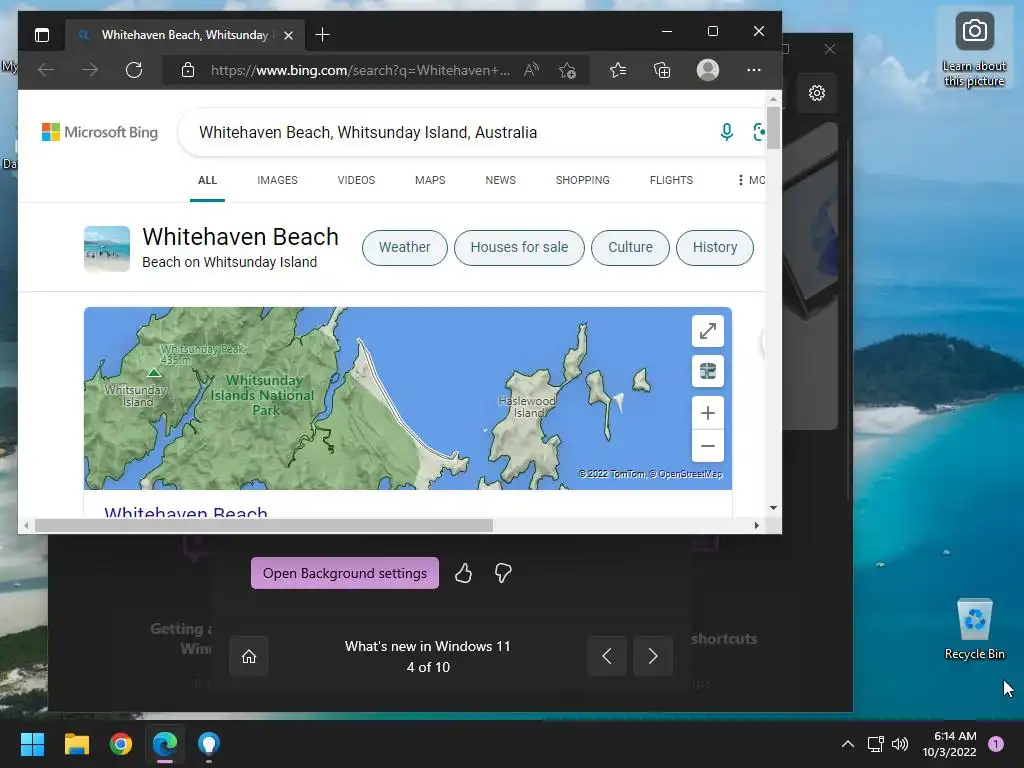Show hidden system tray icons
This screenshot has width=1024, height=768.
[x=848, y=744]
